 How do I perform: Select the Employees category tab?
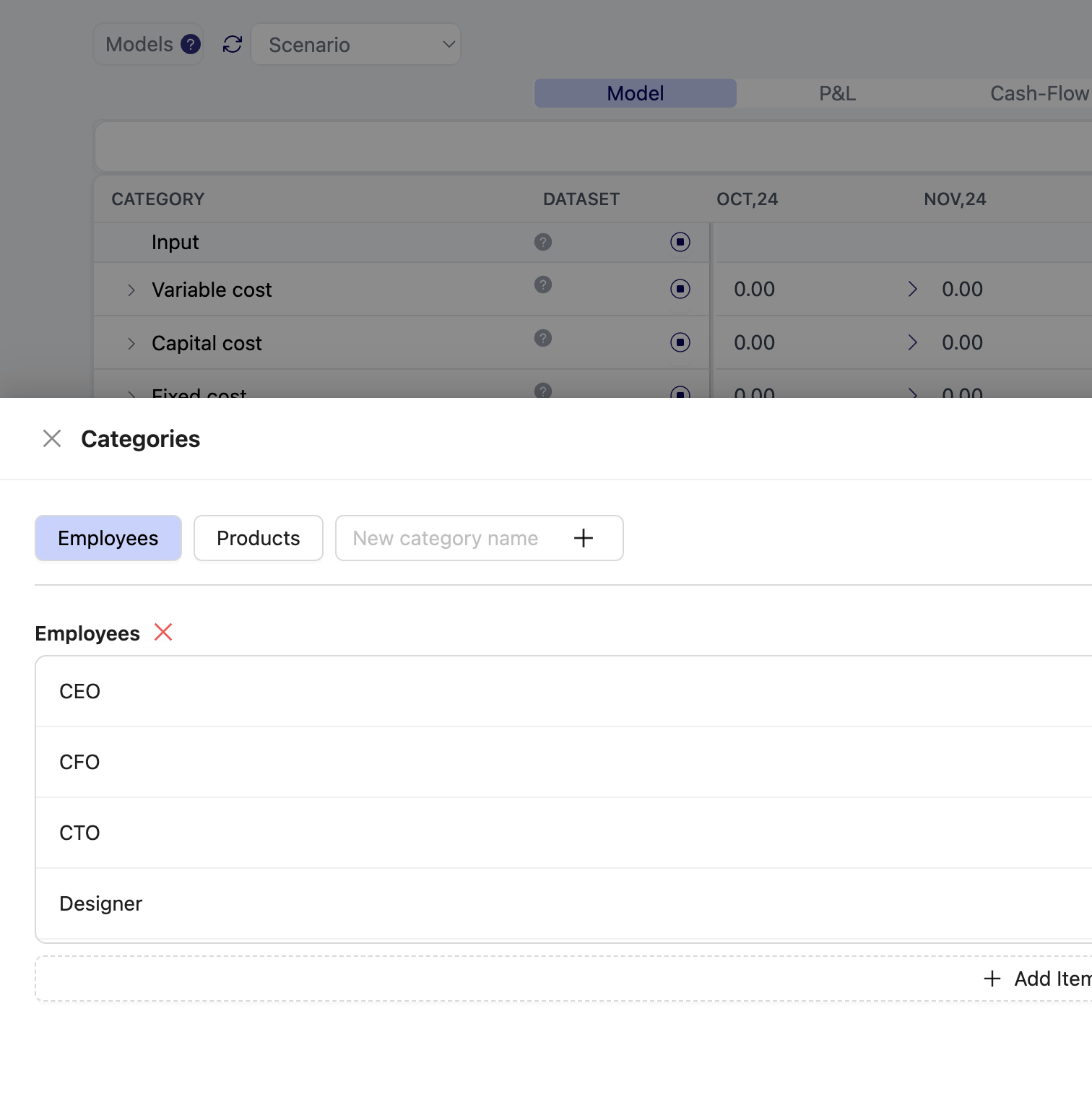[108, 538]
